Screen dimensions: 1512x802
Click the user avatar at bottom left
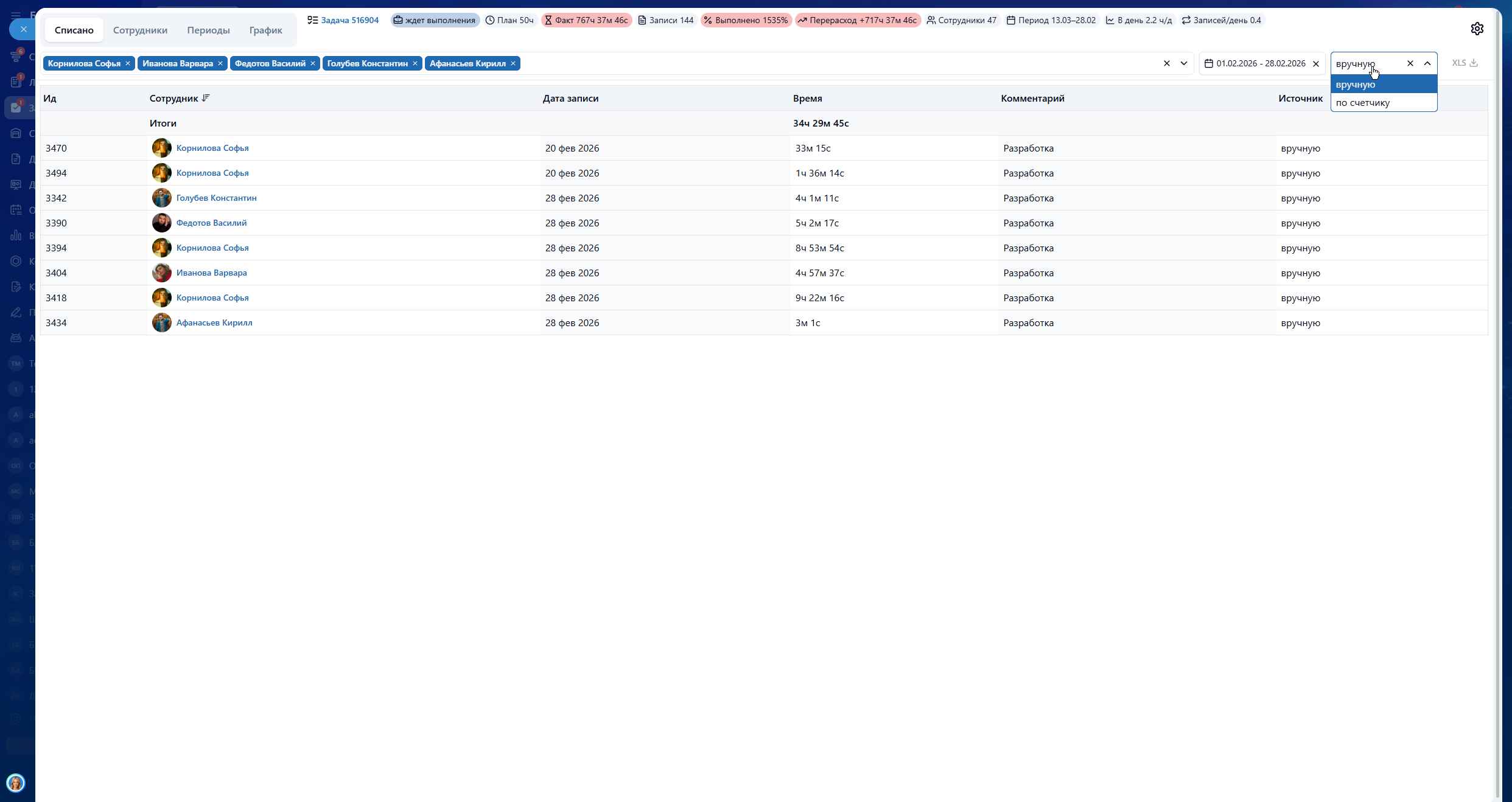click(16, 783)
